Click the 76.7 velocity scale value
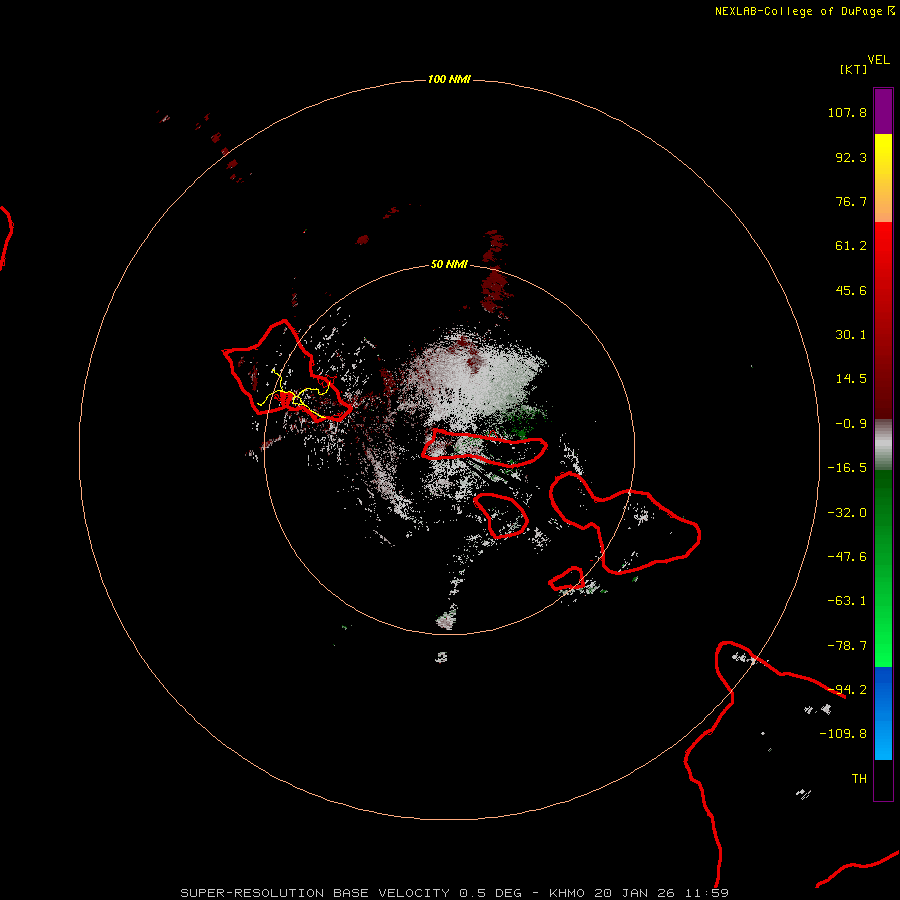Viewport: 900px width, 900px height. [851, 201]
